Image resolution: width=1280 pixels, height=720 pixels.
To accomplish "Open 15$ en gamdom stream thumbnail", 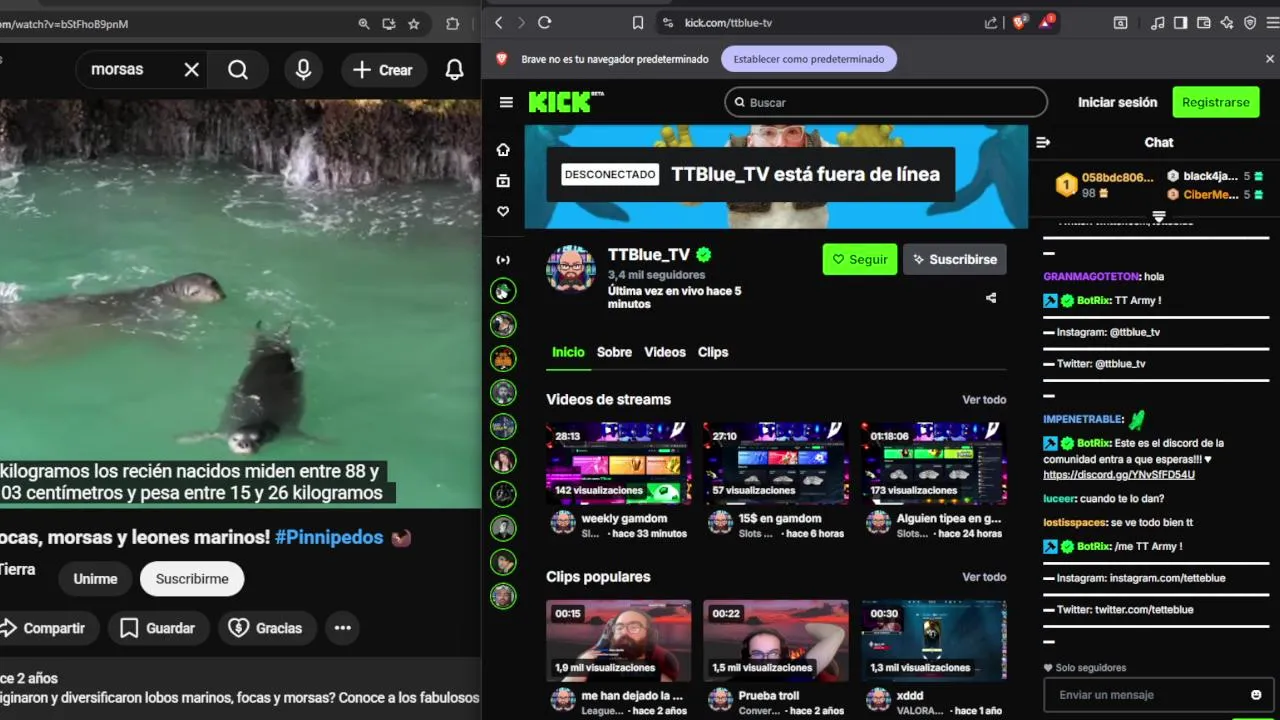I will pyautogui.click(x=776, y=463).
